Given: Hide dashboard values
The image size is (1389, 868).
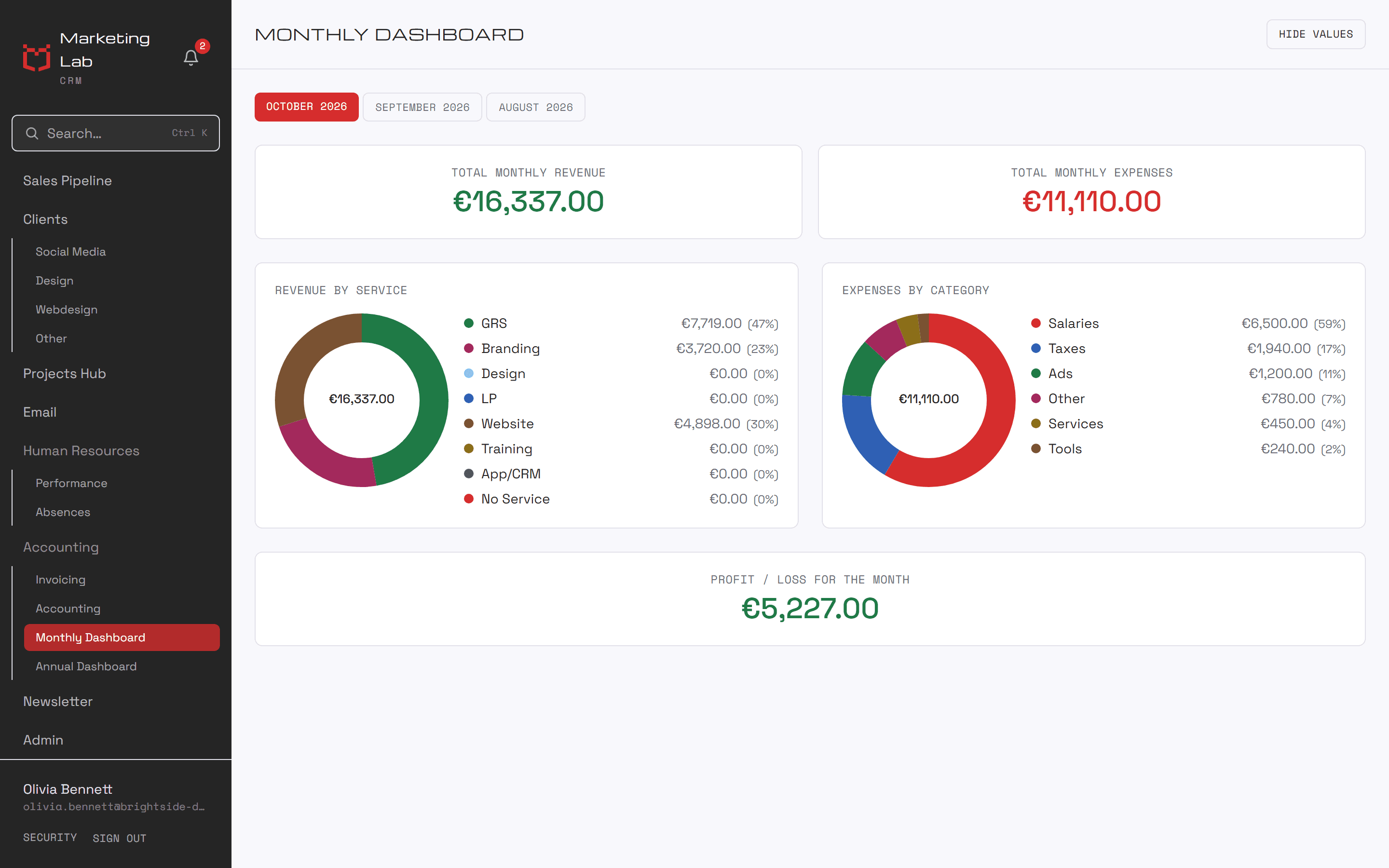Looking at the screenshot, I should coord(1316,34).
